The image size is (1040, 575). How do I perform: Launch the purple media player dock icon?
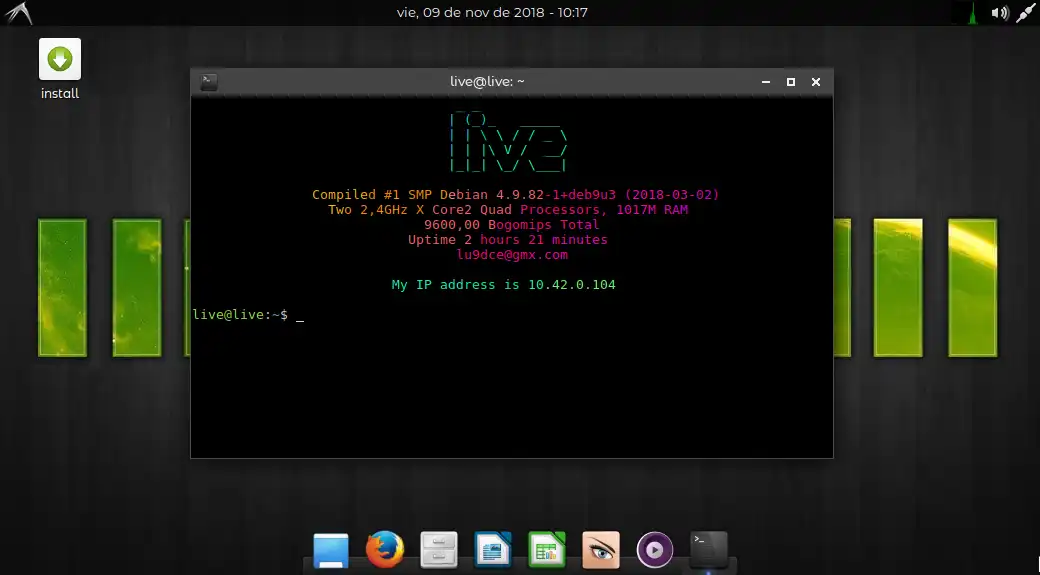click(655, 550)
